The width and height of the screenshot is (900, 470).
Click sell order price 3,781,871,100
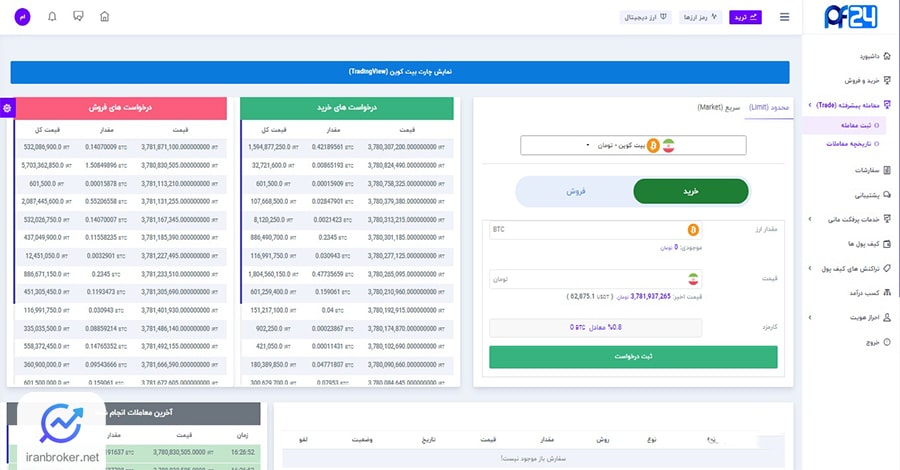(180, 147)
